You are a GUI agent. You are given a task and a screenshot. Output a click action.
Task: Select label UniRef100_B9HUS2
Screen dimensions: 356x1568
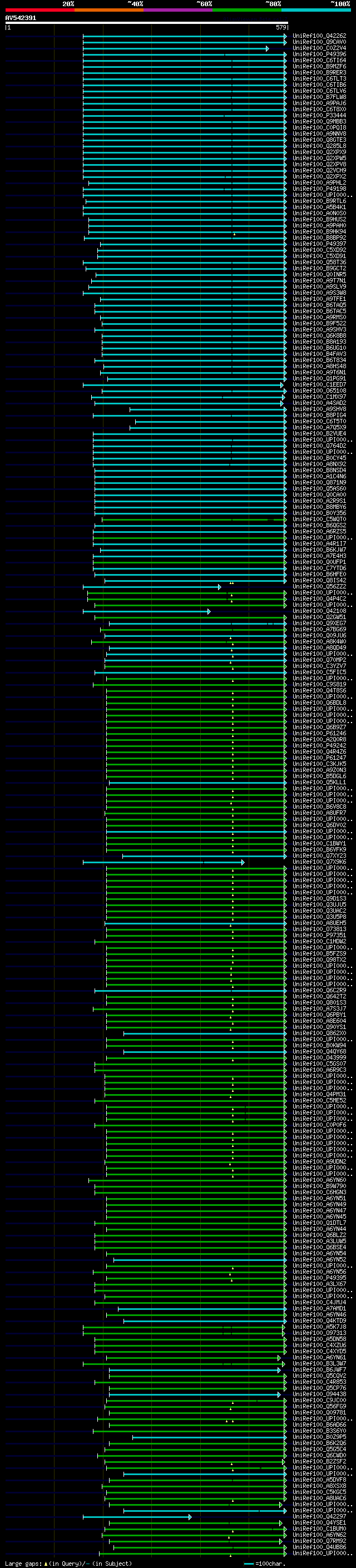point(319,219)
